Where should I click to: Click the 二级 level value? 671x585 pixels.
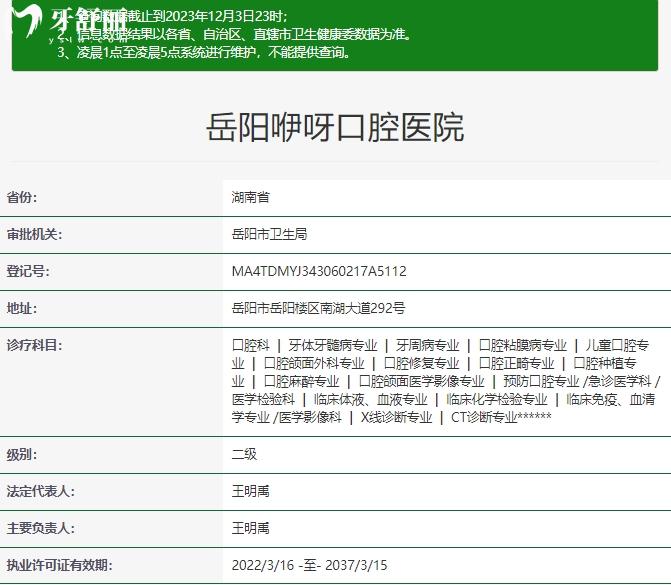tap(244, 454)
